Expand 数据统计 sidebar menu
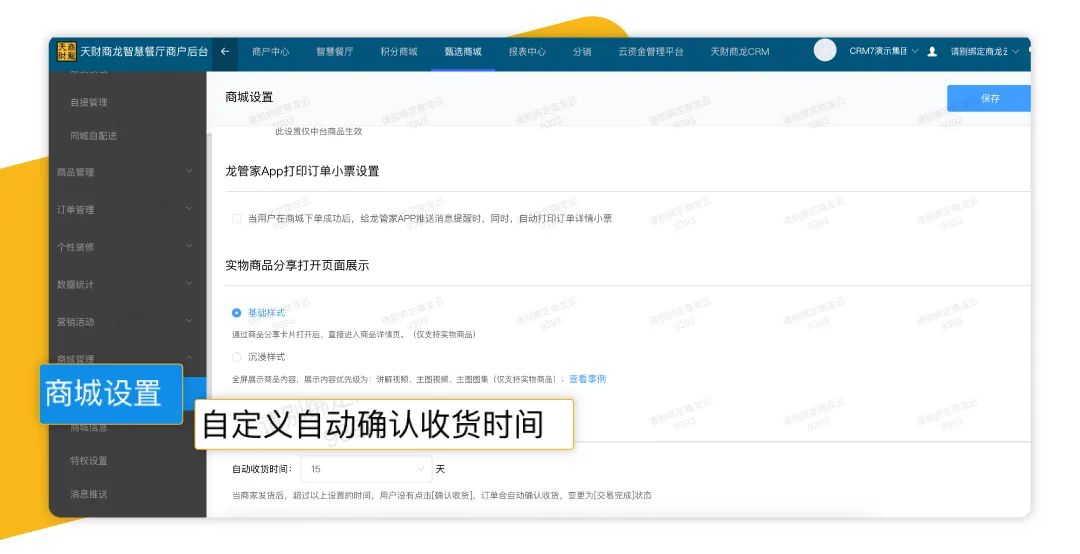Screen dimensions: 1080x554 (125, 284)
